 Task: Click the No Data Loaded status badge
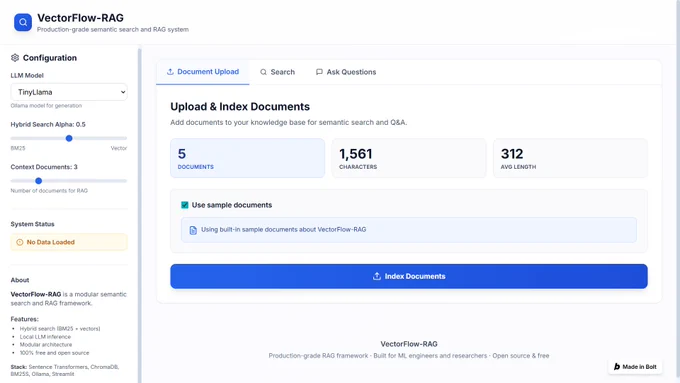(69, 242)
